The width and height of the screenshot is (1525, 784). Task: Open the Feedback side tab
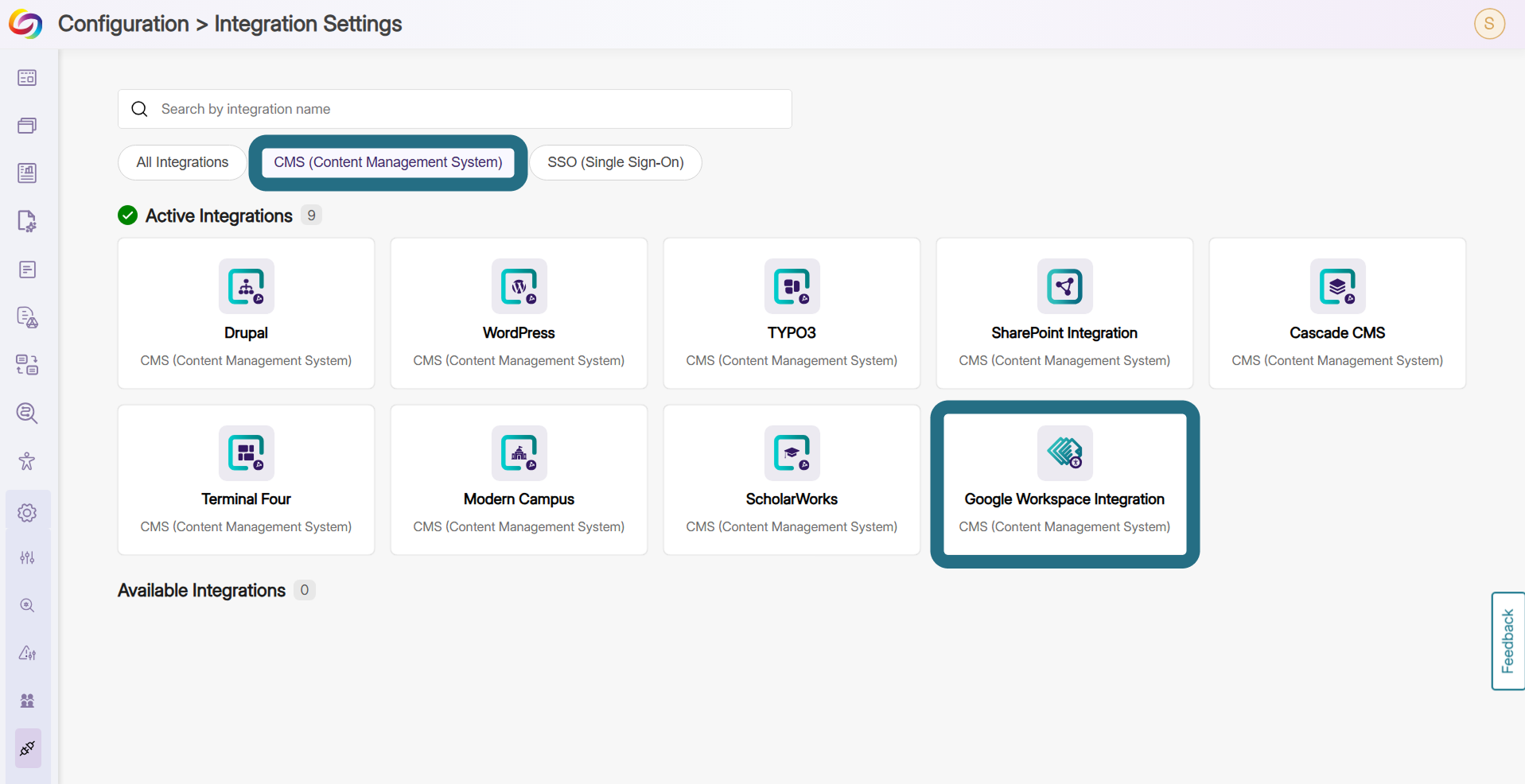[1507, 641]
